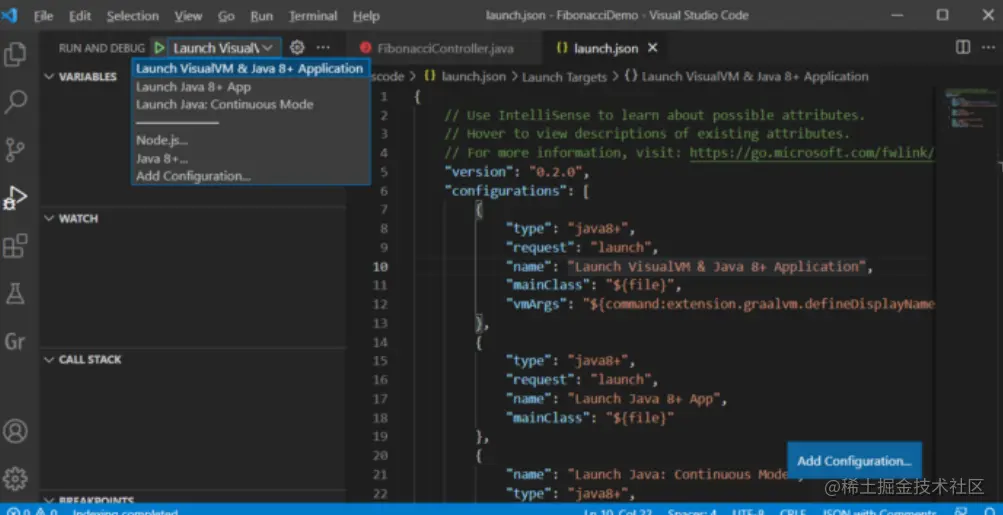Click the RUN AND DEBUG panel title

tap(102, 48)
